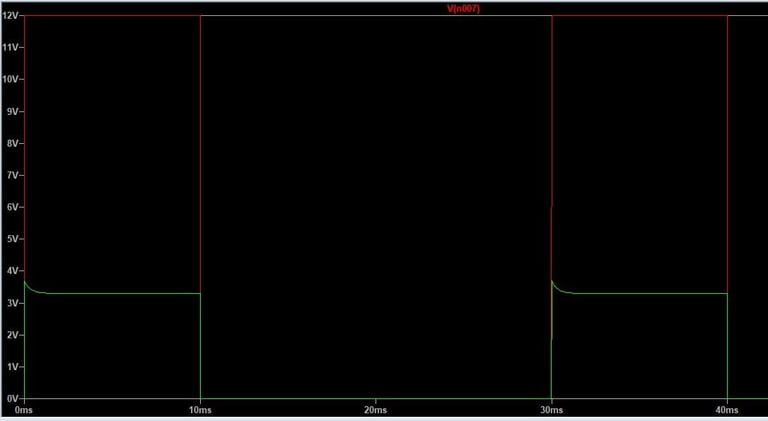Click the 8V vertical axis label

click(13, 143)
